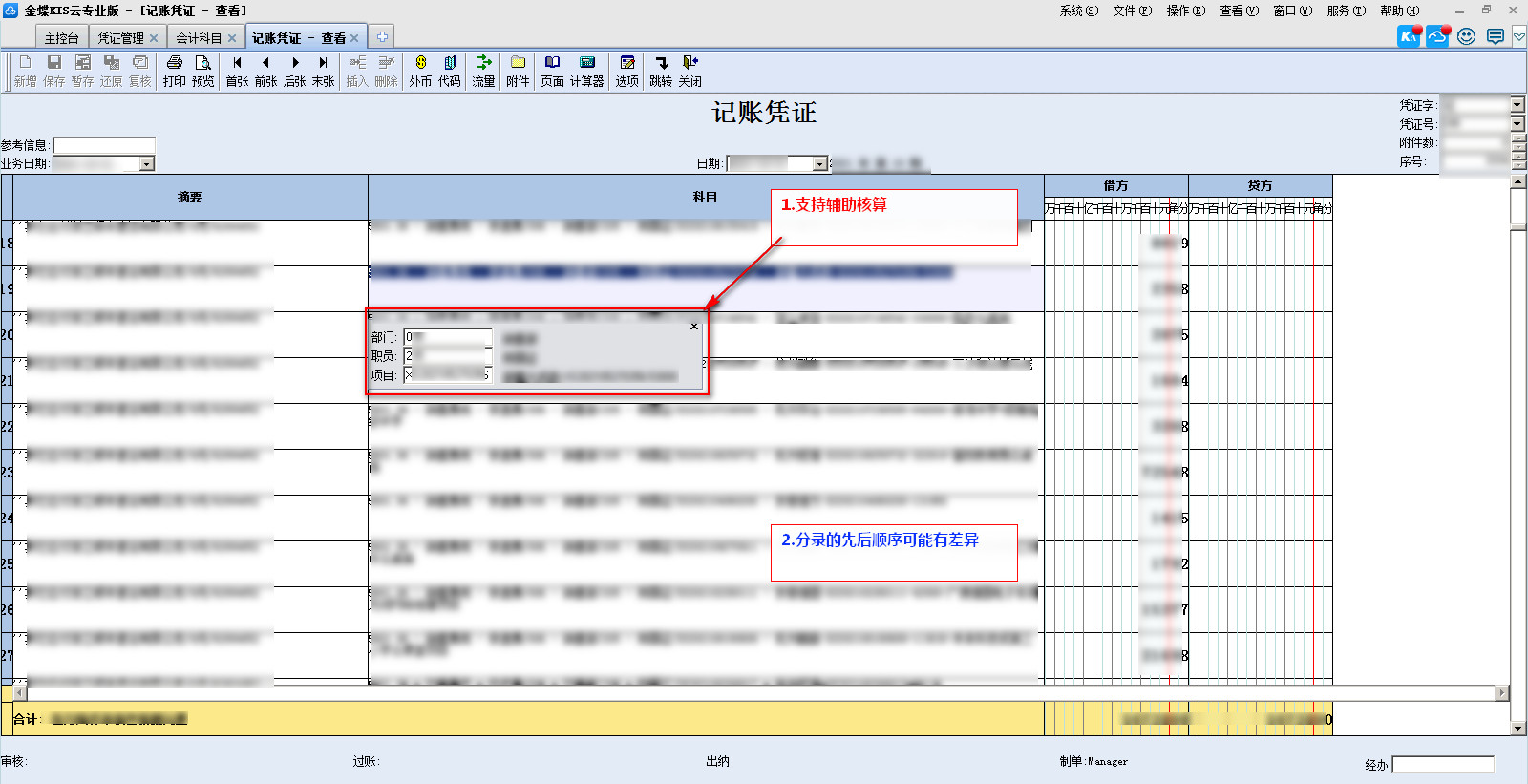Open 预览 (Print Preview) from toolbar
Viewport: 1528px width, 784px height.
pyautogui.click(x=202, y=70)
